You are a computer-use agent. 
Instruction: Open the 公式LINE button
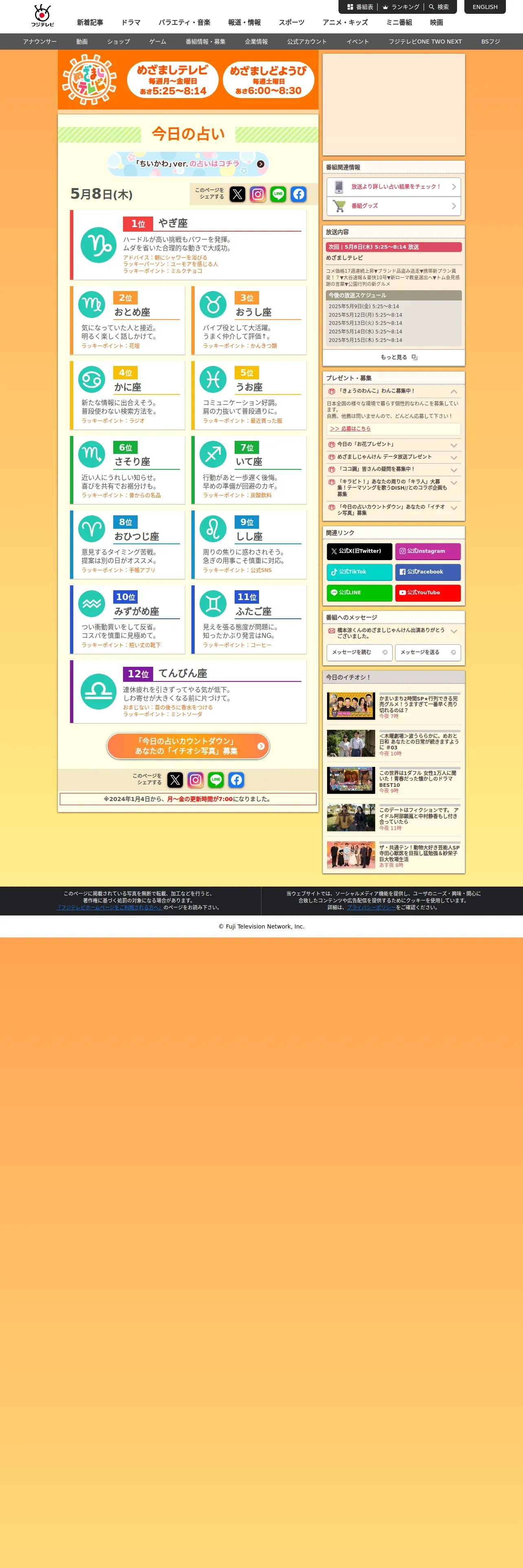(x=360, y=592)
